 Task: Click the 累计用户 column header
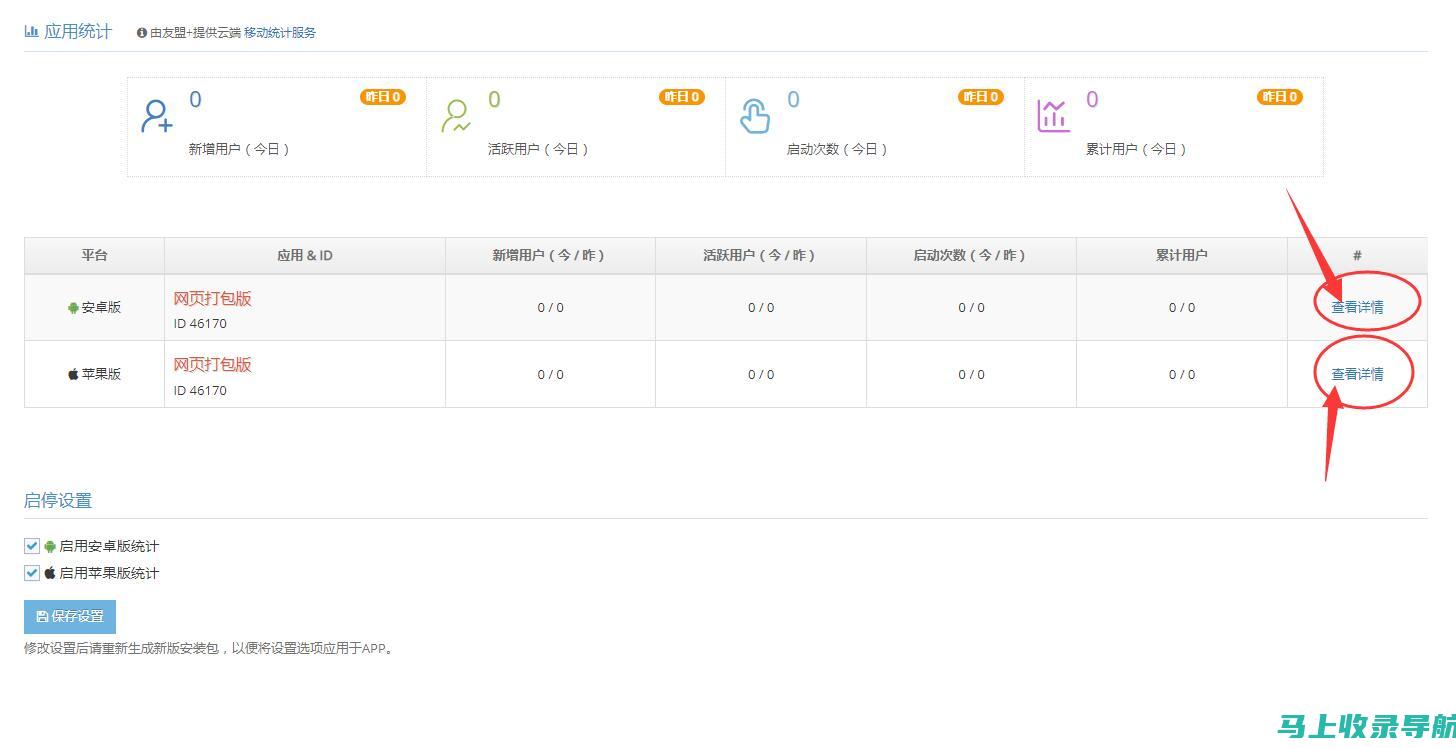(x=1182, y=255)
